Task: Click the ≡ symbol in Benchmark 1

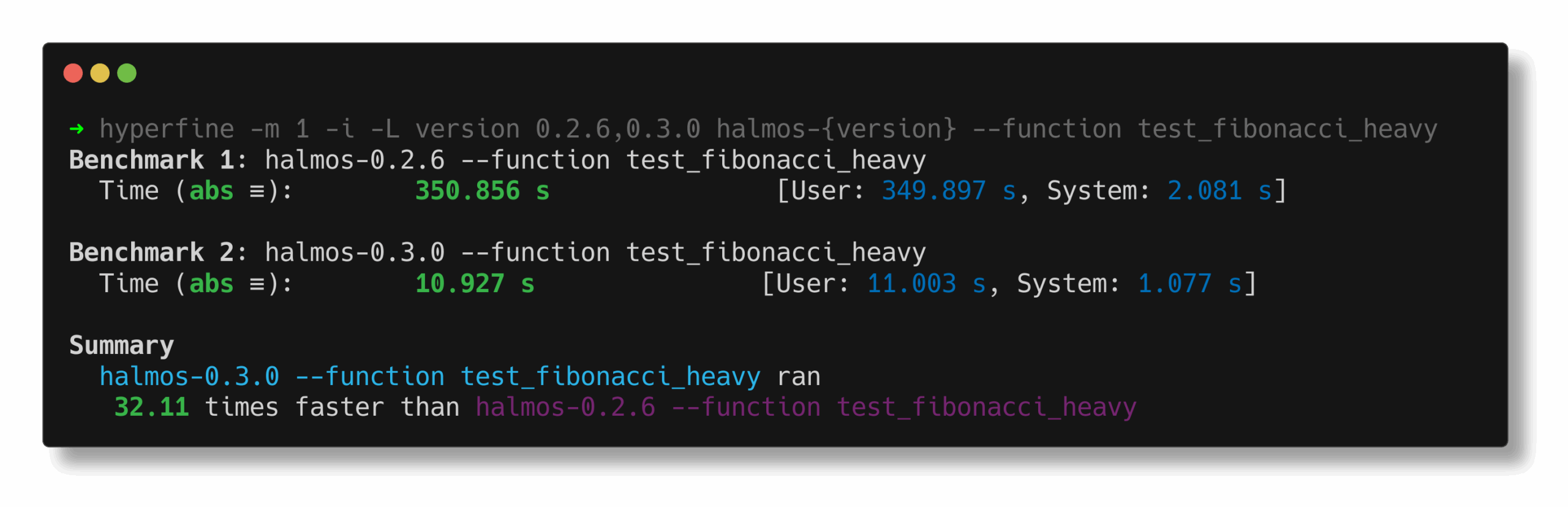Action: (257, 191)
